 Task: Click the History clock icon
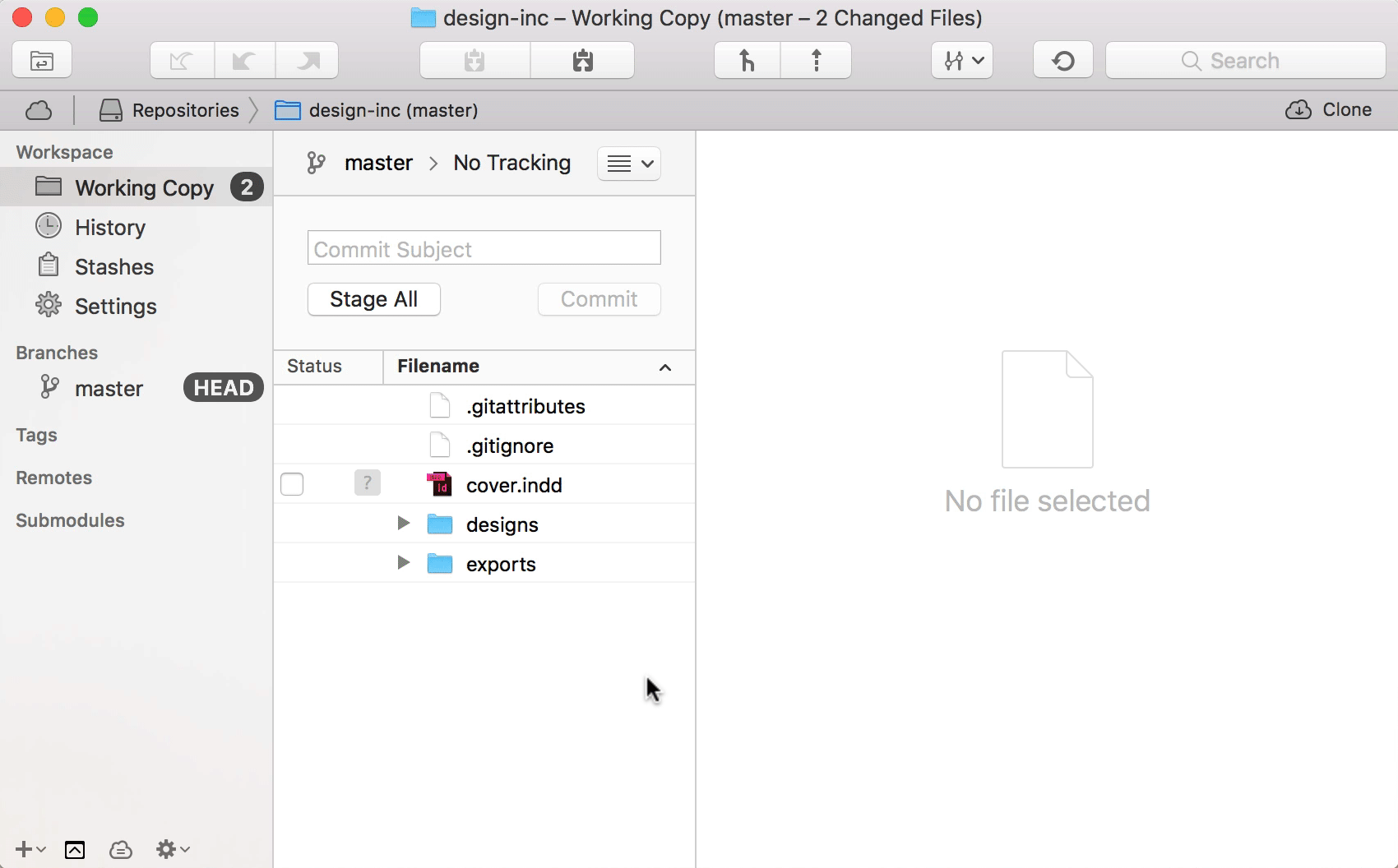coord(49,226)
